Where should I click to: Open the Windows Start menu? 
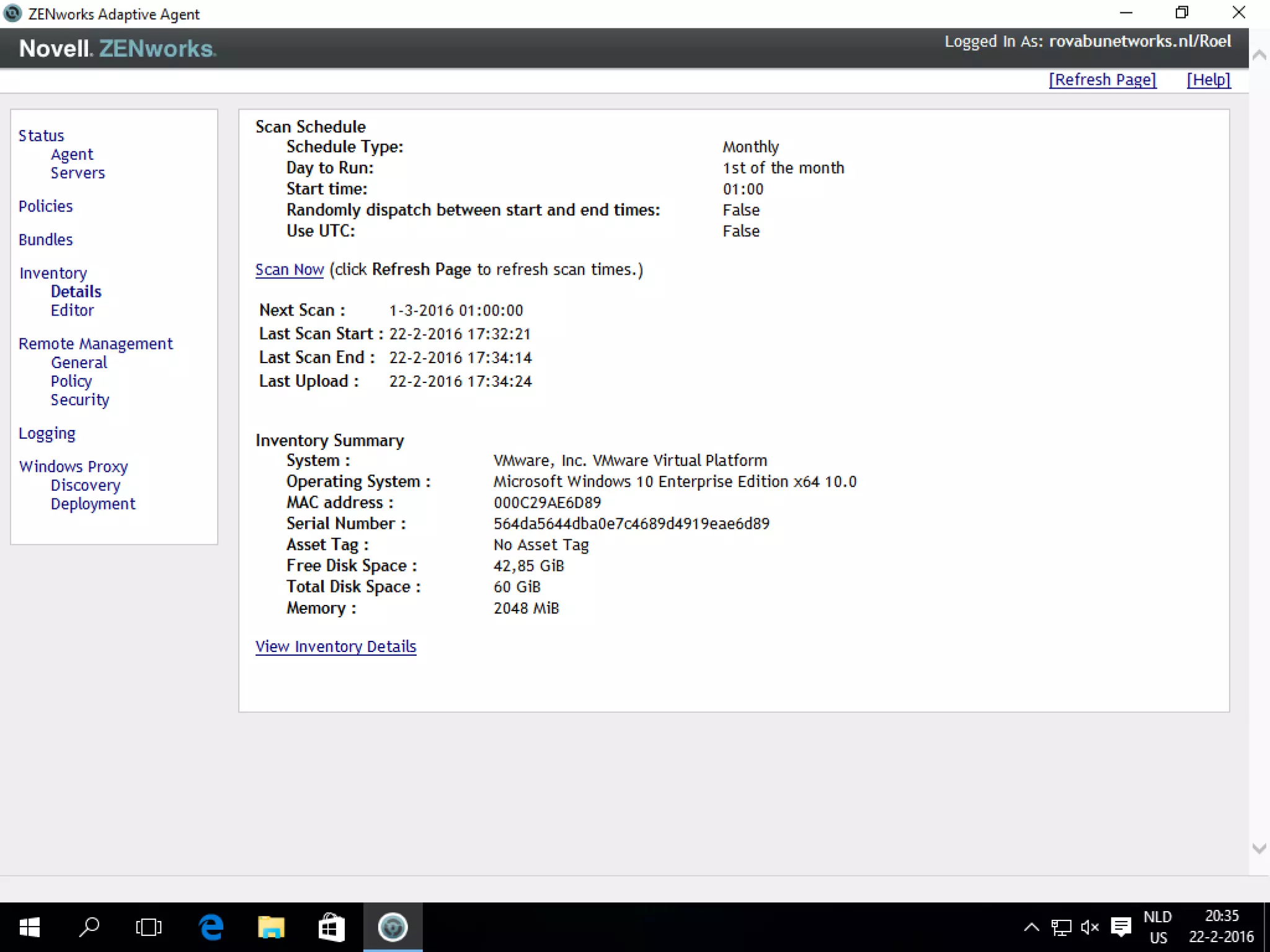29,927
